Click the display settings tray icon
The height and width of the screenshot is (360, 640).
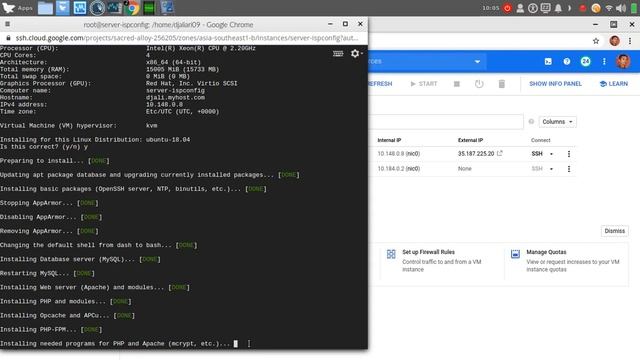[545, 8]
